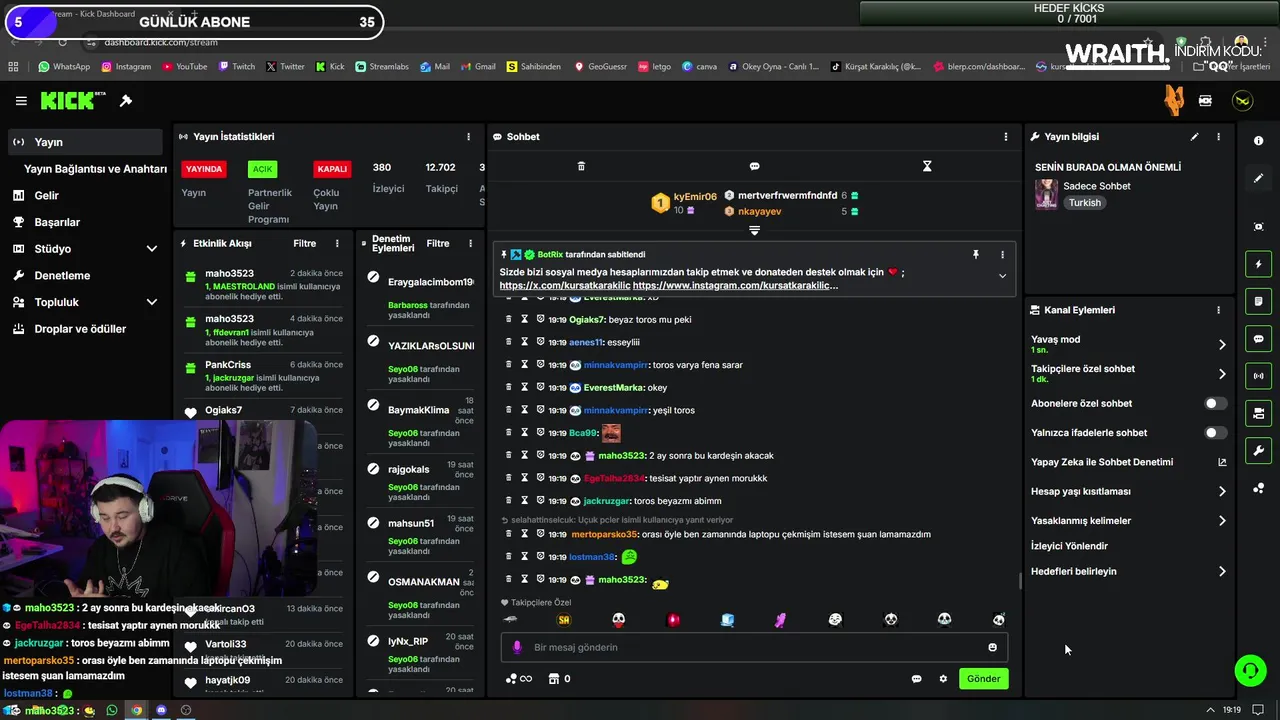Viewport: 1280px width, 720px height.
Task: Unpin the BotRix pinned message with the pin icon
Action: (x=976, y=255)
